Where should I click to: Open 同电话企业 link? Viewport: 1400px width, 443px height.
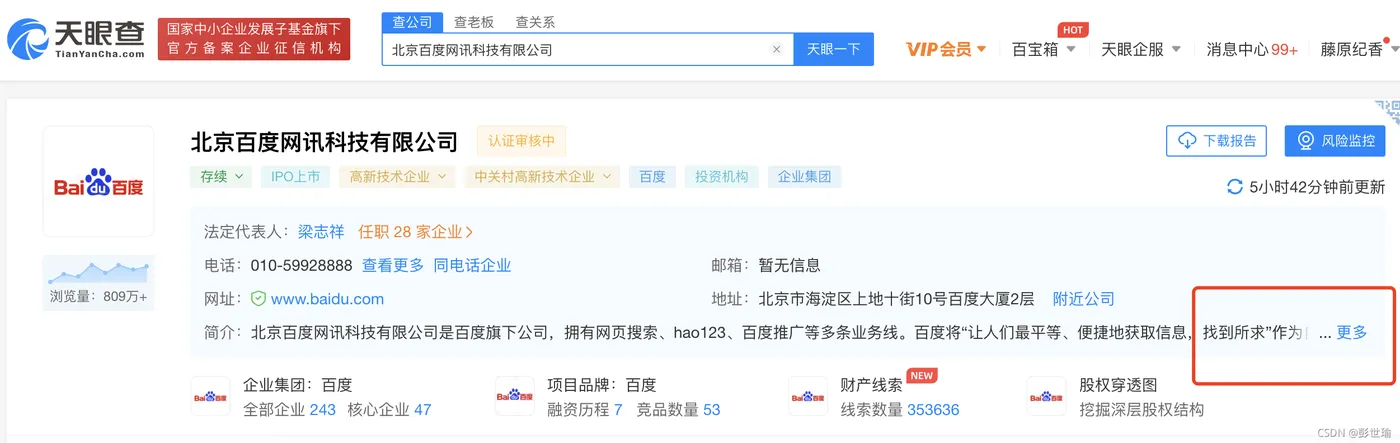pos(472,266)
